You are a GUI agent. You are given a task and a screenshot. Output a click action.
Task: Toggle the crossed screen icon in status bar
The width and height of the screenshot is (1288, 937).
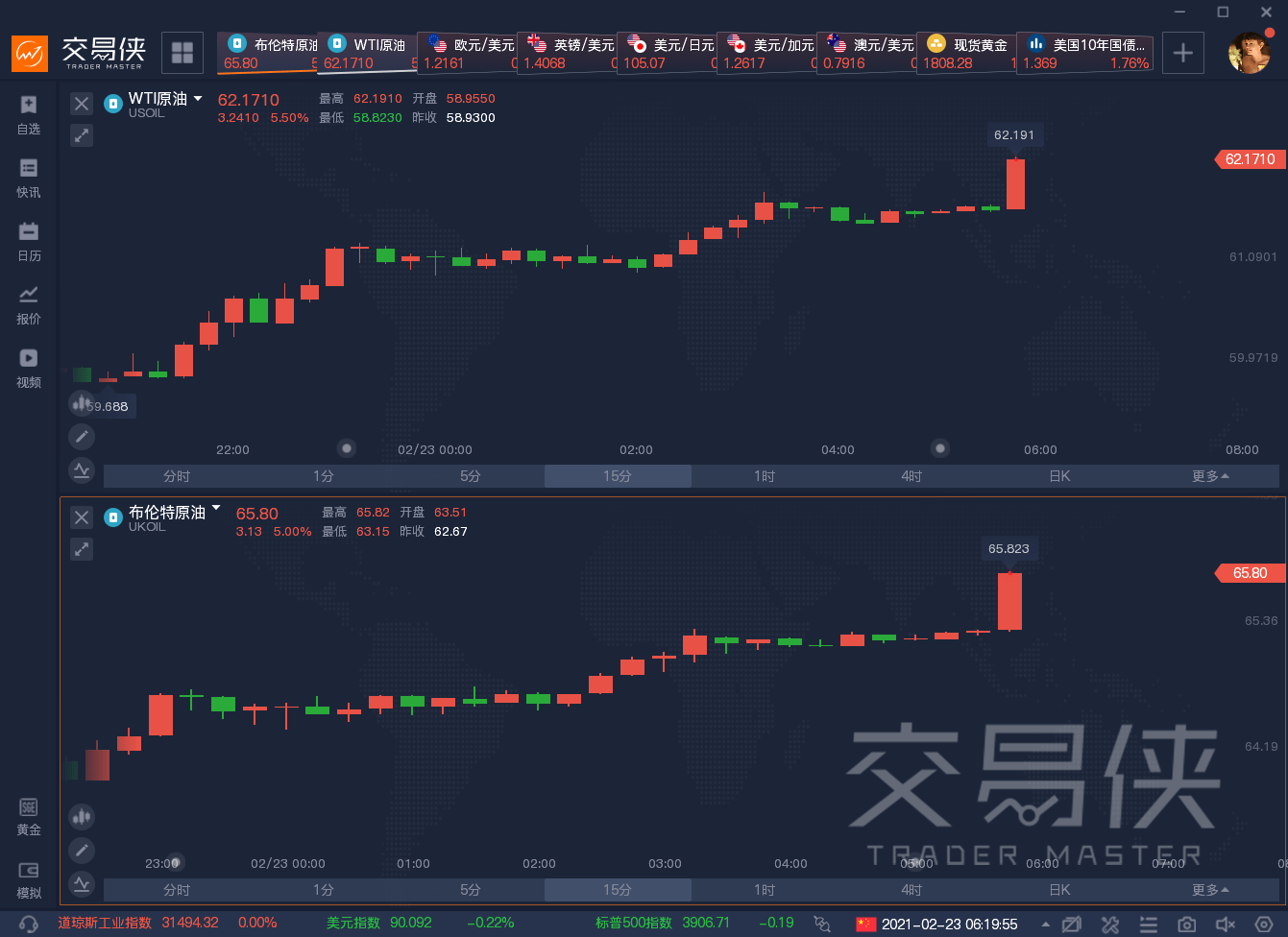1072,924
